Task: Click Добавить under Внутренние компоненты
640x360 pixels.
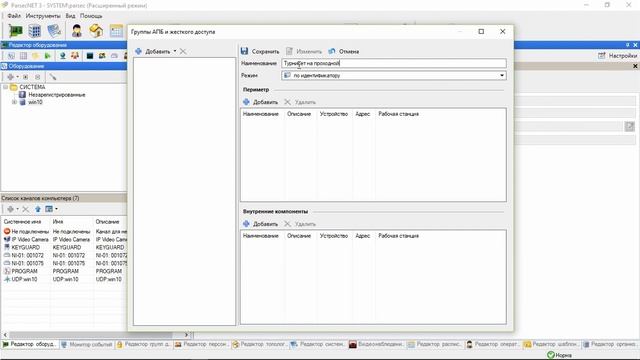Action: (260, 224)
